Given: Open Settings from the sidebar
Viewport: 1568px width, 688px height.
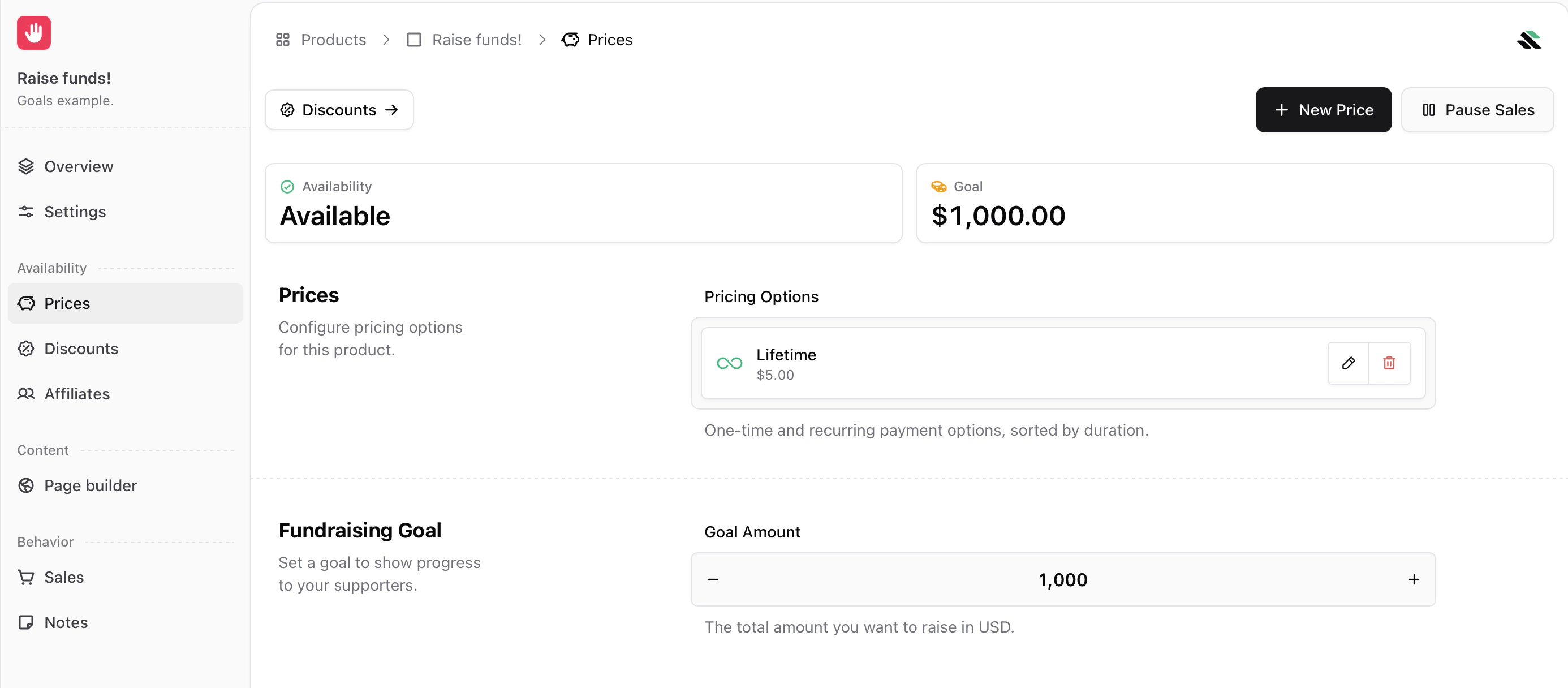Looking at the screenshot, I should coord(75,211).
